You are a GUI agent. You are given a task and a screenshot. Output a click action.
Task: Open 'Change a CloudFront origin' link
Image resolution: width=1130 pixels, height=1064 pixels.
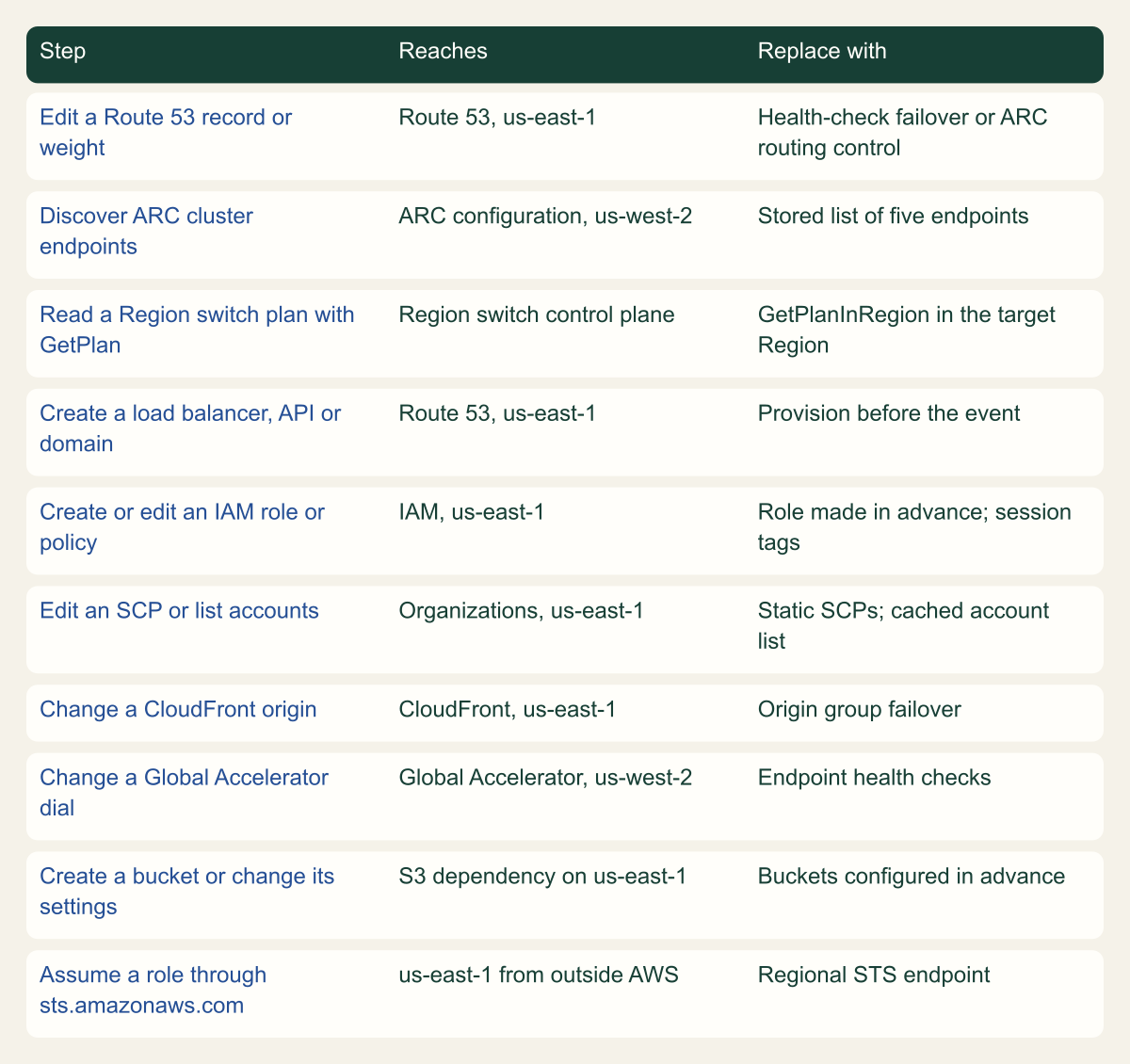(178, 709)
